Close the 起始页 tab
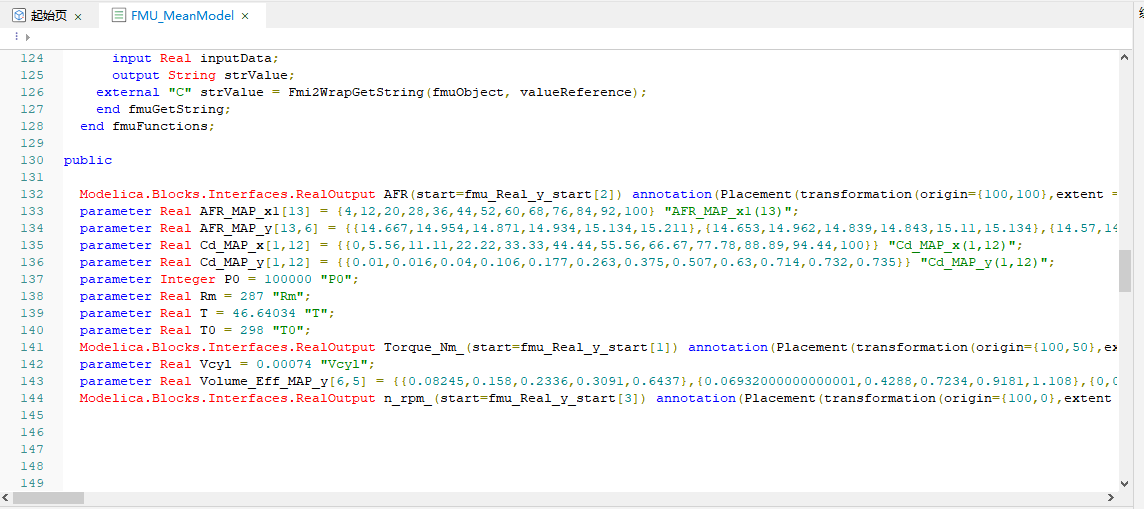The height and width of the screenshot is (509, 1144). (78, 16)
